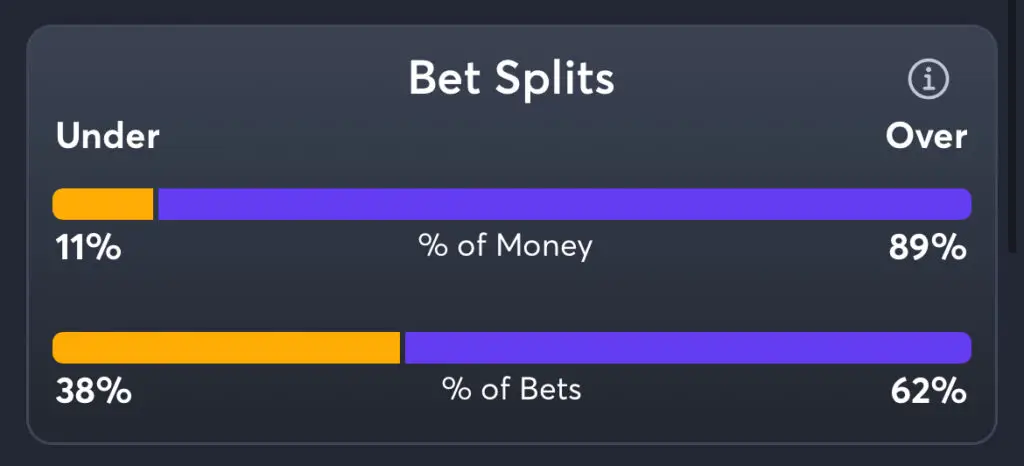
Task: Click the Bet Splits title
Action: [x=511, y=79]
